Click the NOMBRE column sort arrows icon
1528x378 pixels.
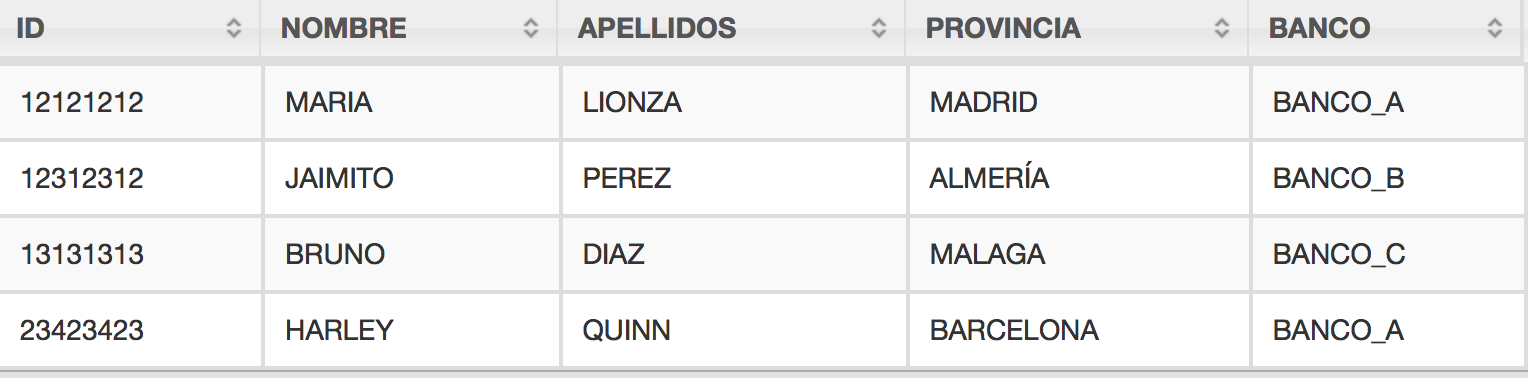pos(531,28)
